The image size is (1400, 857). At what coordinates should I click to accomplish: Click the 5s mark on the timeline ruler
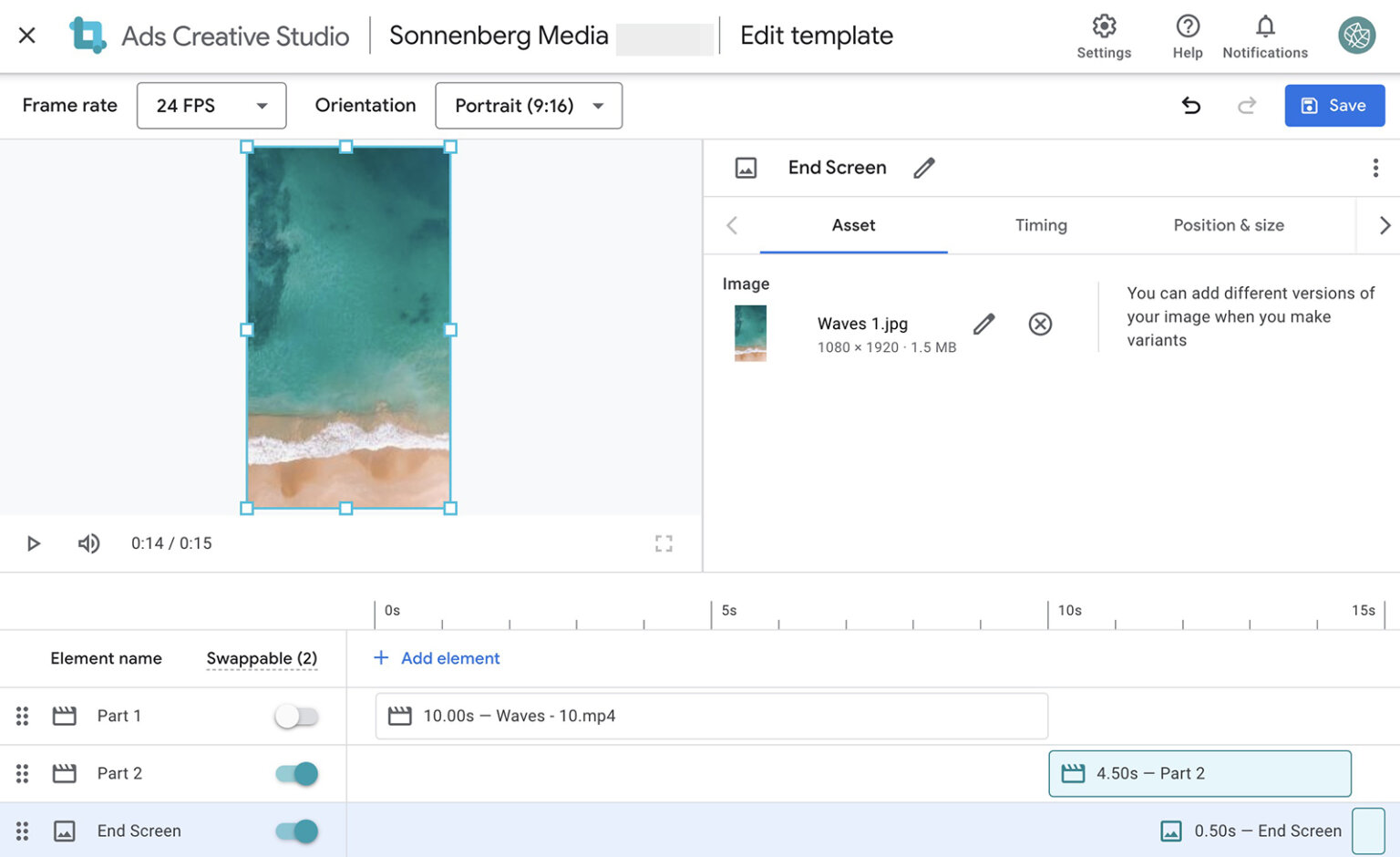tap(729, 611)
